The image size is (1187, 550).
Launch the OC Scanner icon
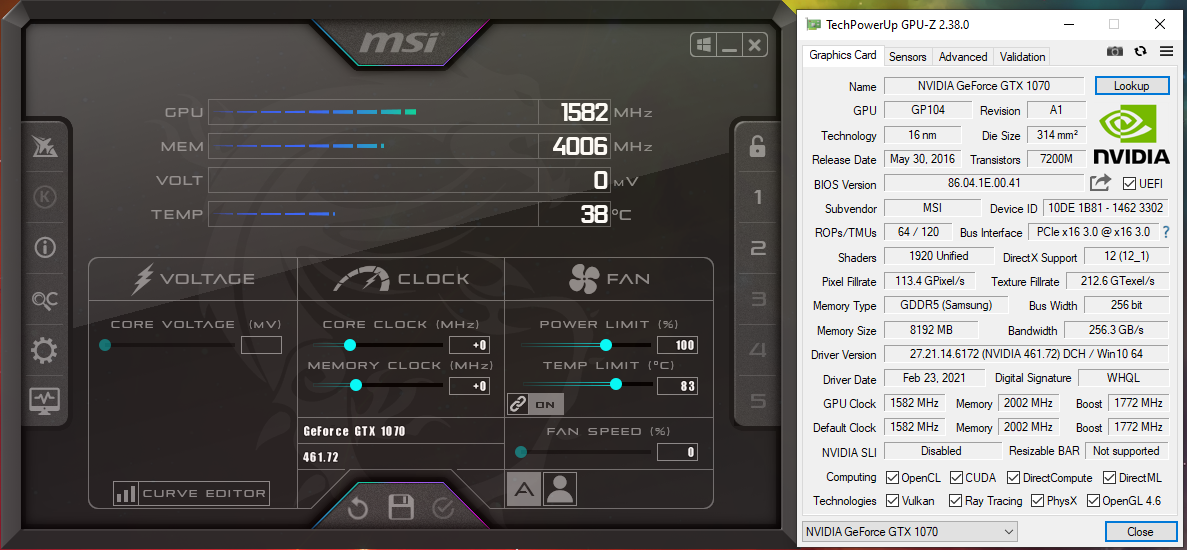click(45, 300)
